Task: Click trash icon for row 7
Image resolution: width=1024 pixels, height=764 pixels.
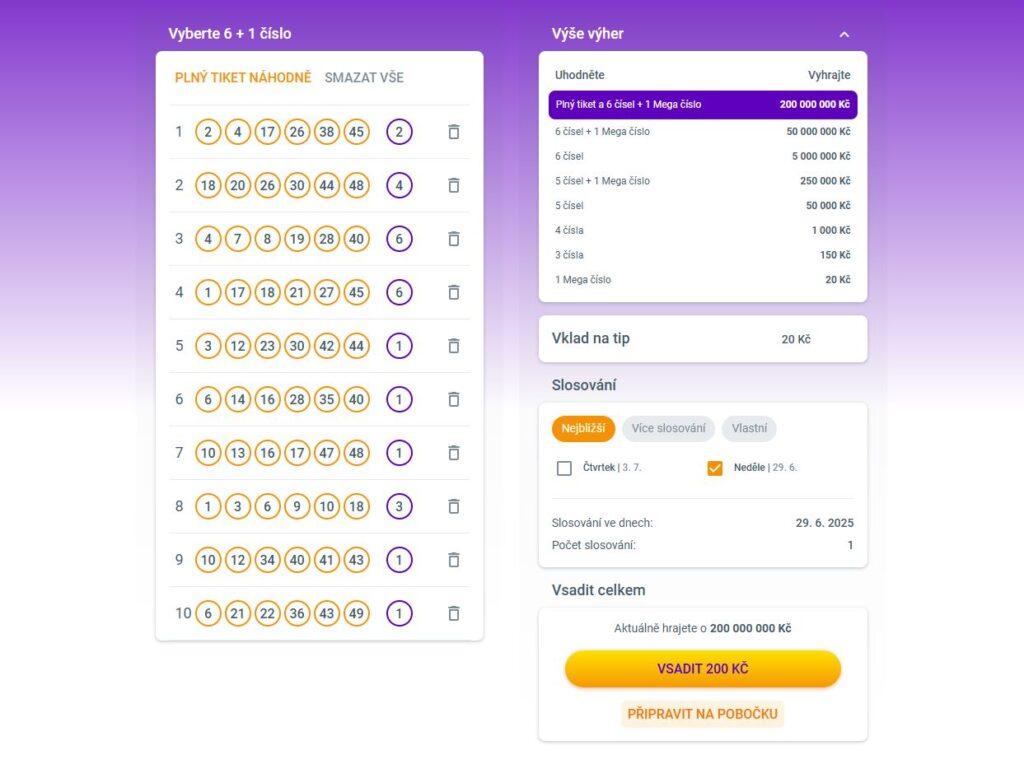Action: 454,453
